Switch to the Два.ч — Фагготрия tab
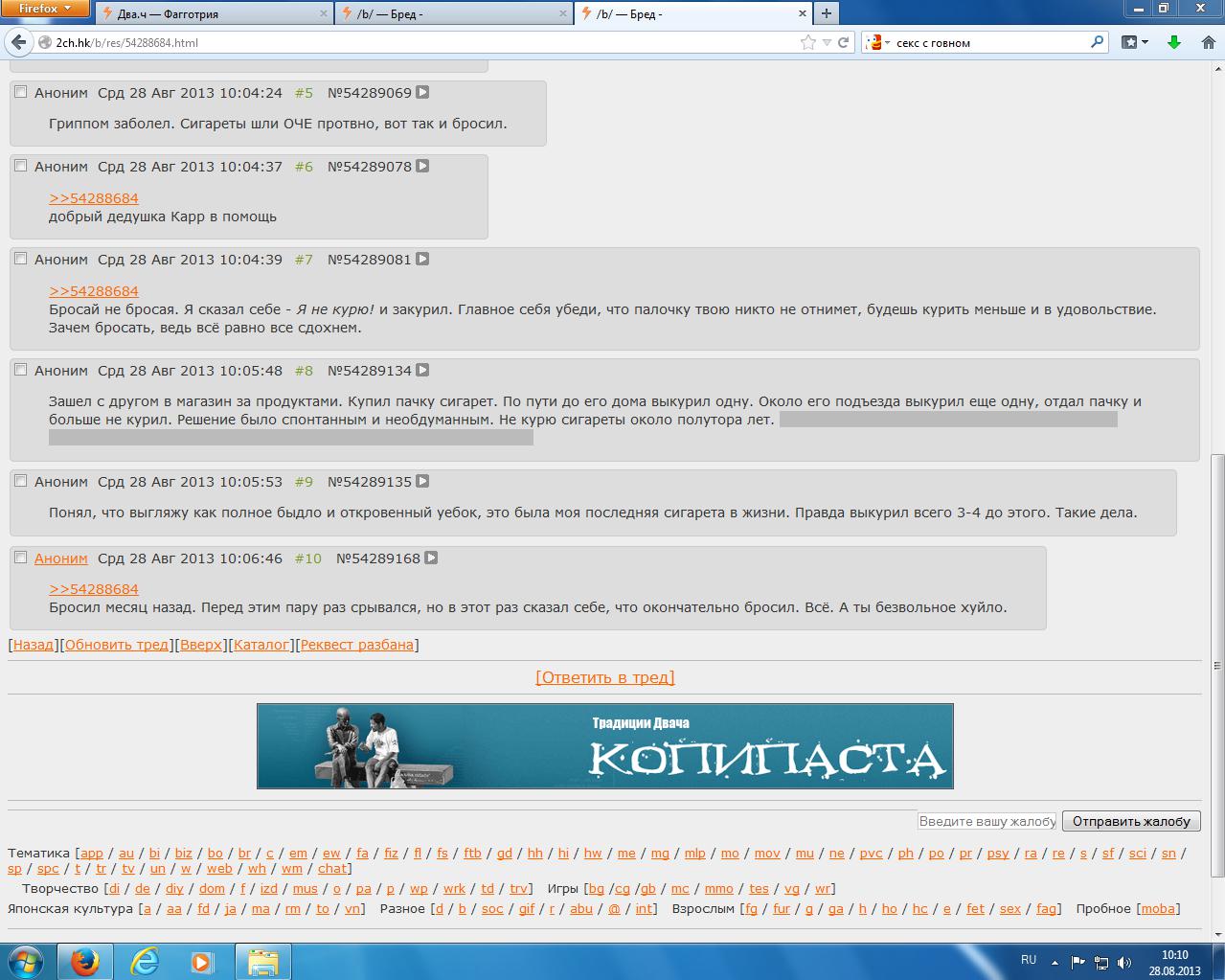Image resolution: width=1225 pixels, height=980 pixels. [216, 13]
